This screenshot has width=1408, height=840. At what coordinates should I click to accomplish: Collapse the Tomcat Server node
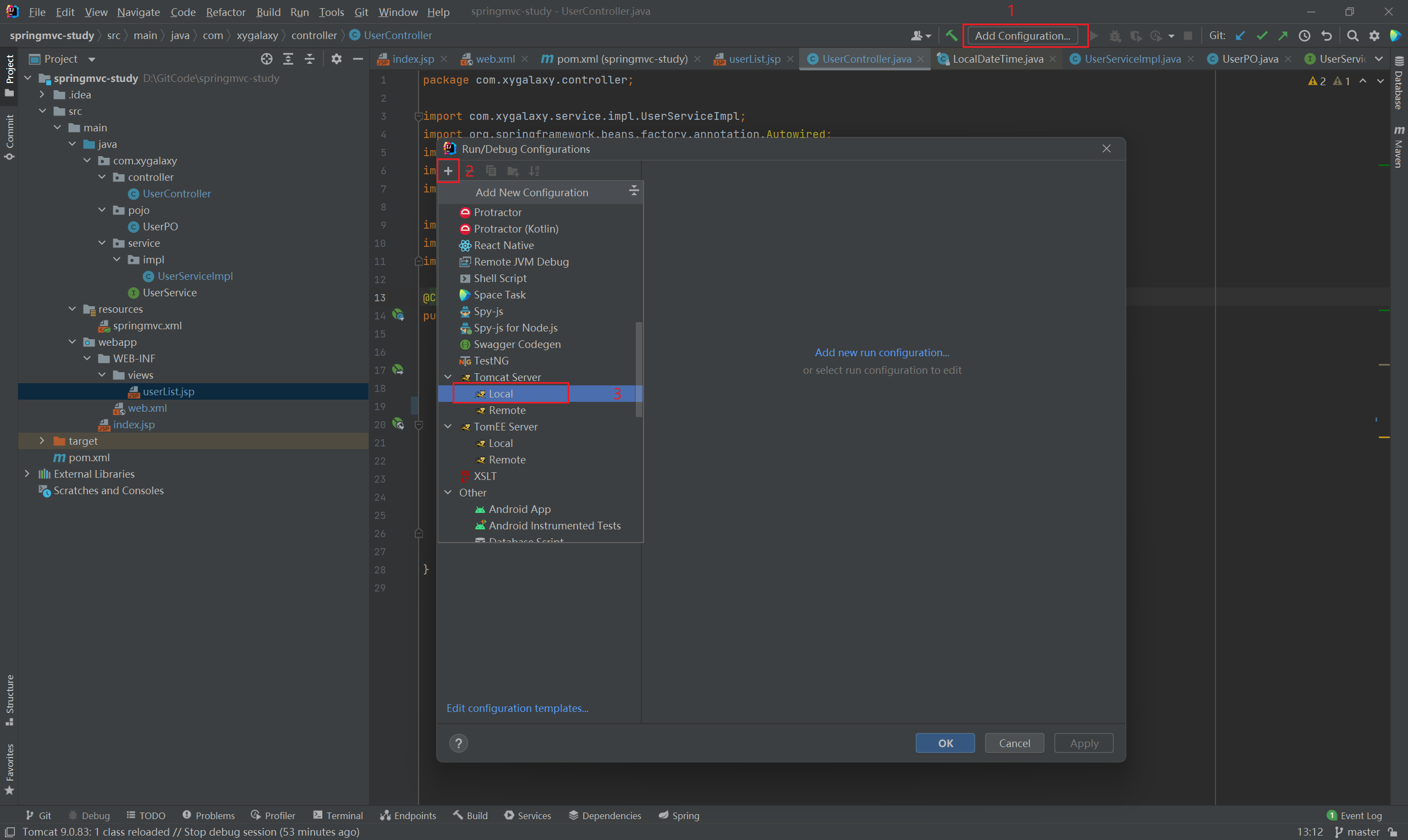click(448, 377)
